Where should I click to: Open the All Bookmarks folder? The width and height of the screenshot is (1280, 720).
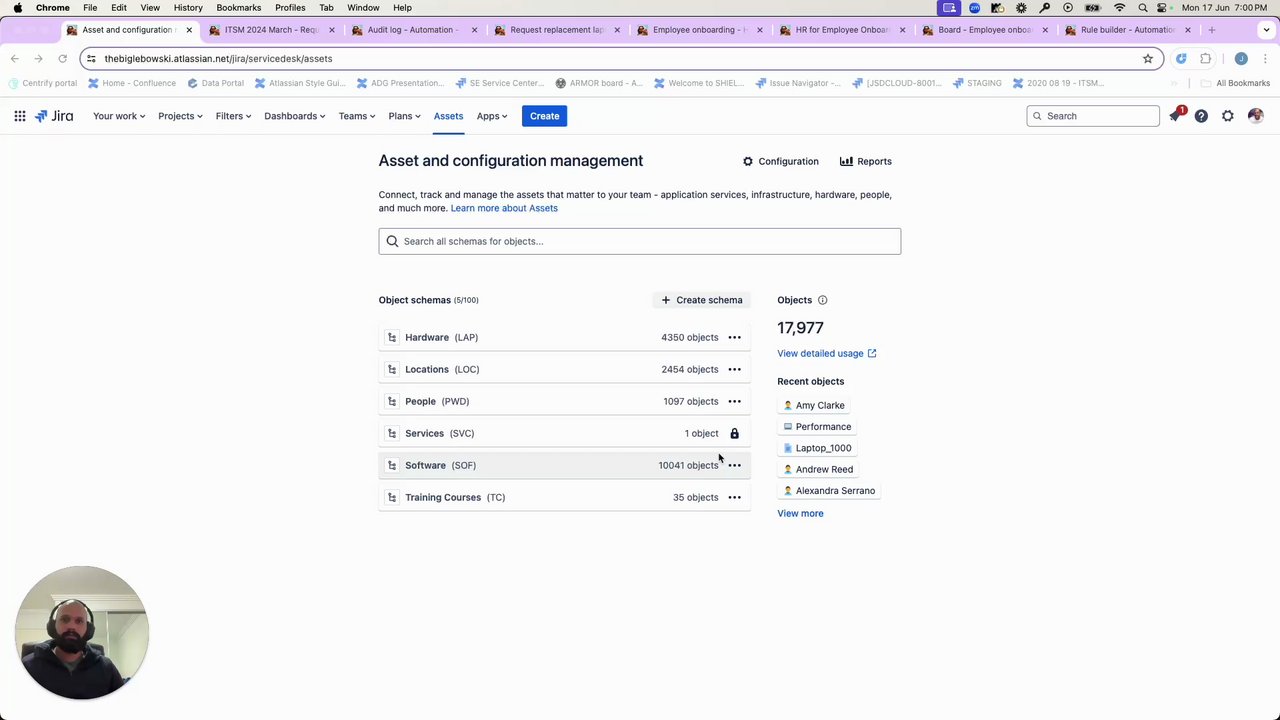click(x=1235, y=83)
